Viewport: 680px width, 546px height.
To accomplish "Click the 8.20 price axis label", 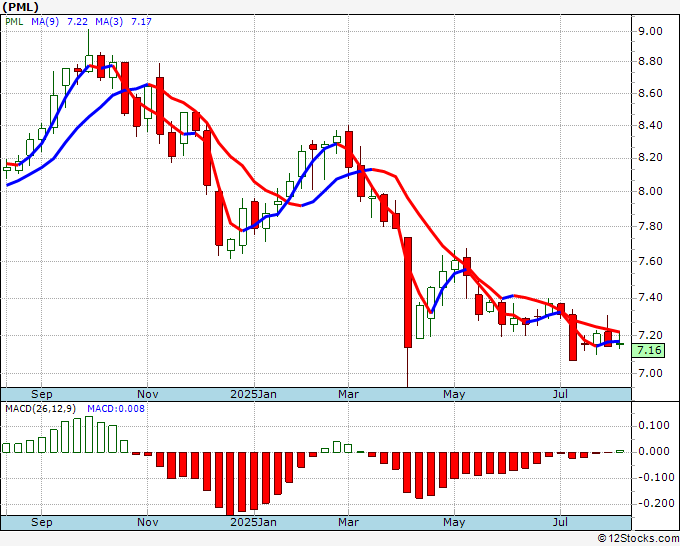I will 650,157.
